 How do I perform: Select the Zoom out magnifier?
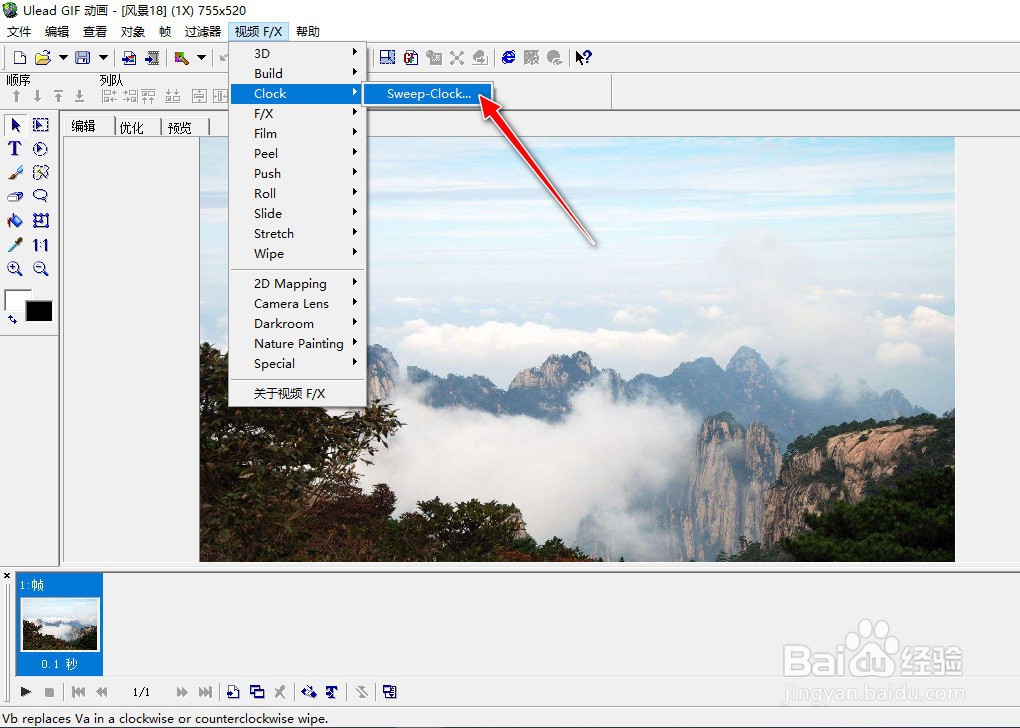[x=40, y=269]
